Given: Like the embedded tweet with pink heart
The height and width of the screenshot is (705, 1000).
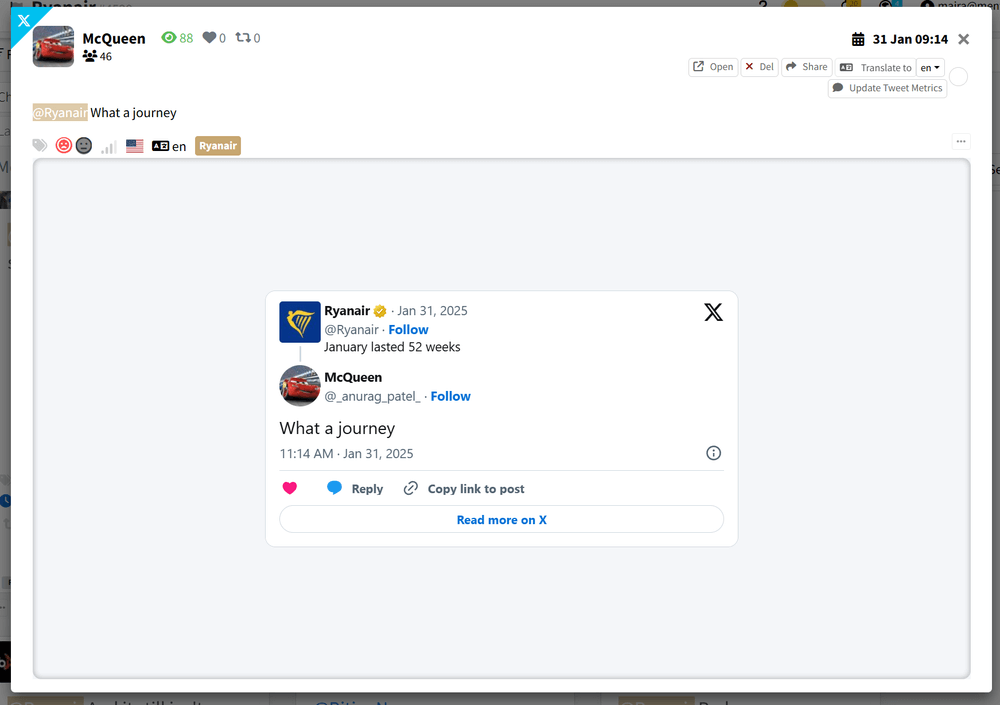Looking at the screenshot, I should click(x=290, y=488).
